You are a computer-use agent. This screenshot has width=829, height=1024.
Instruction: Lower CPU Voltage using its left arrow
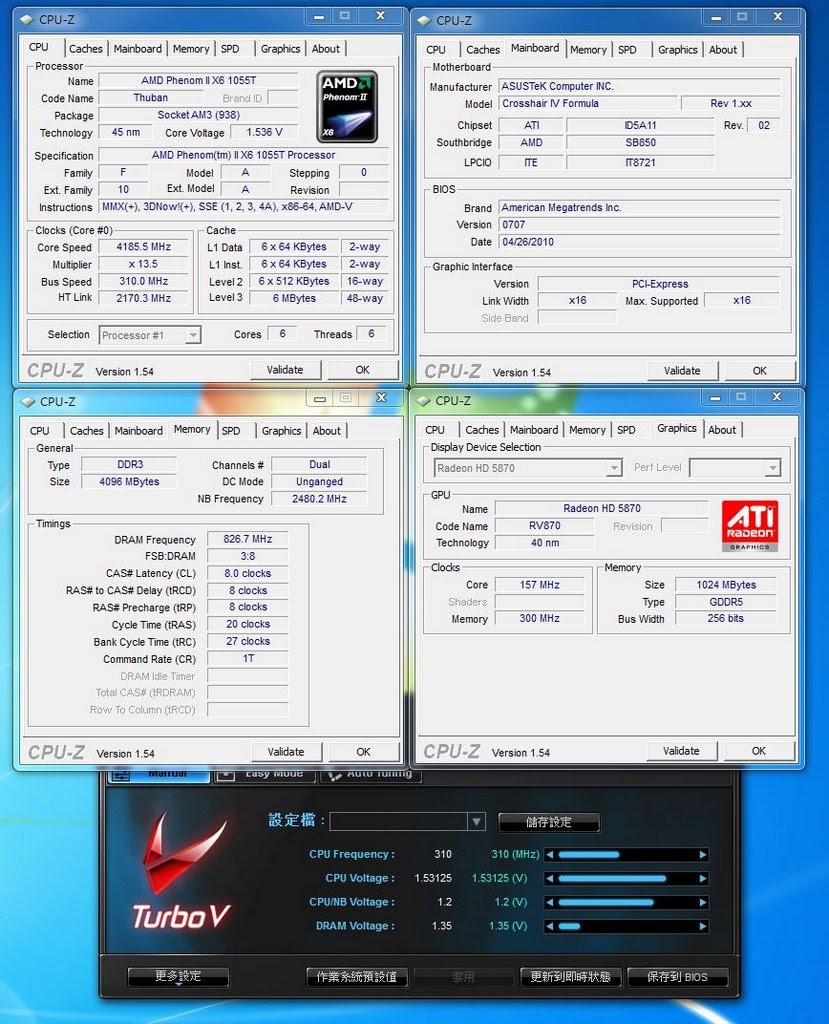pyautogui.click(x=549, y=879)
